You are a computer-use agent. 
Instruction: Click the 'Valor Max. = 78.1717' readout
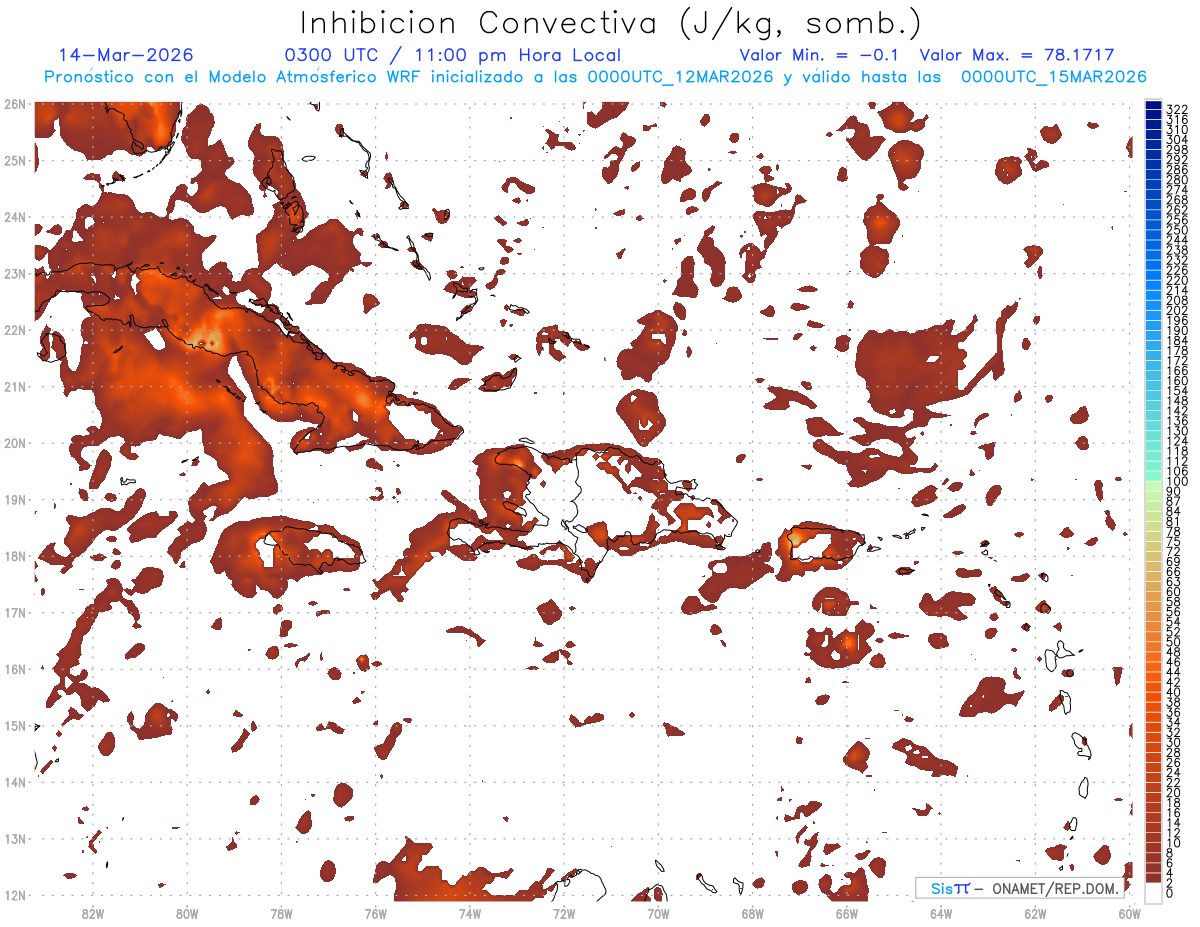1017,55
